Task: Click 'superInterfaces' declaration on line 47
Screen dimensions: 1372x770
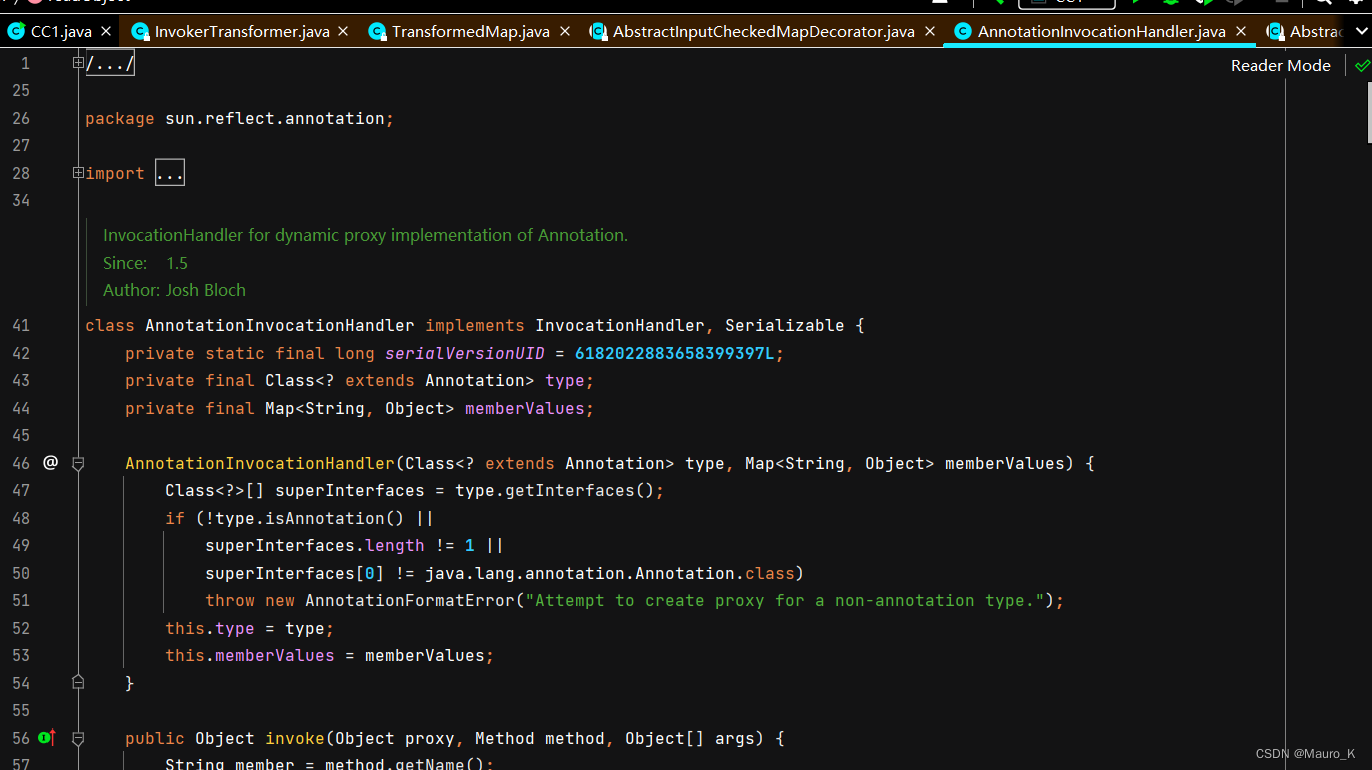Action: point(350,491)
